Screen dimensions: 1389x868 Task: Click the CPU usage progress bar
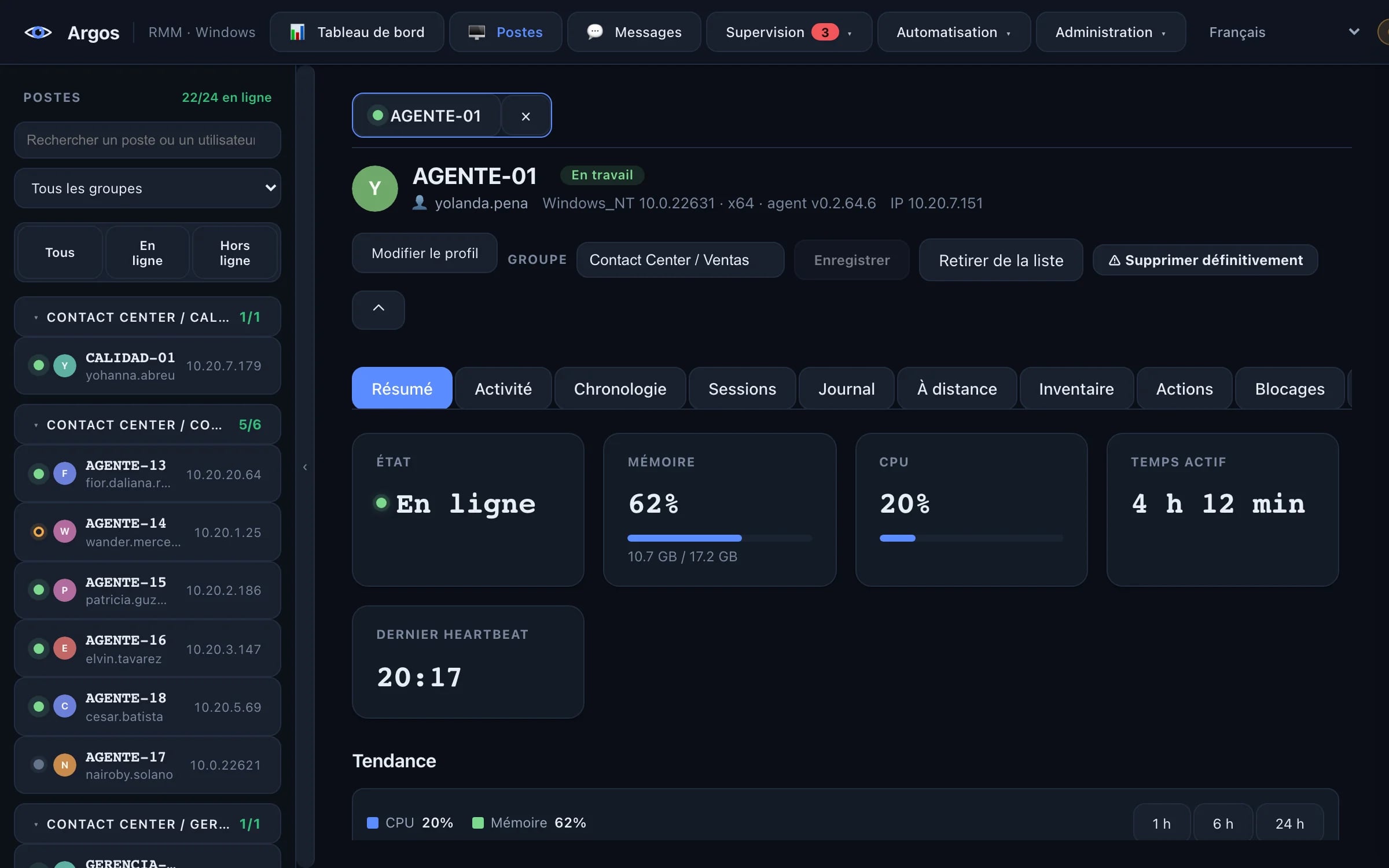click(971, 538)
